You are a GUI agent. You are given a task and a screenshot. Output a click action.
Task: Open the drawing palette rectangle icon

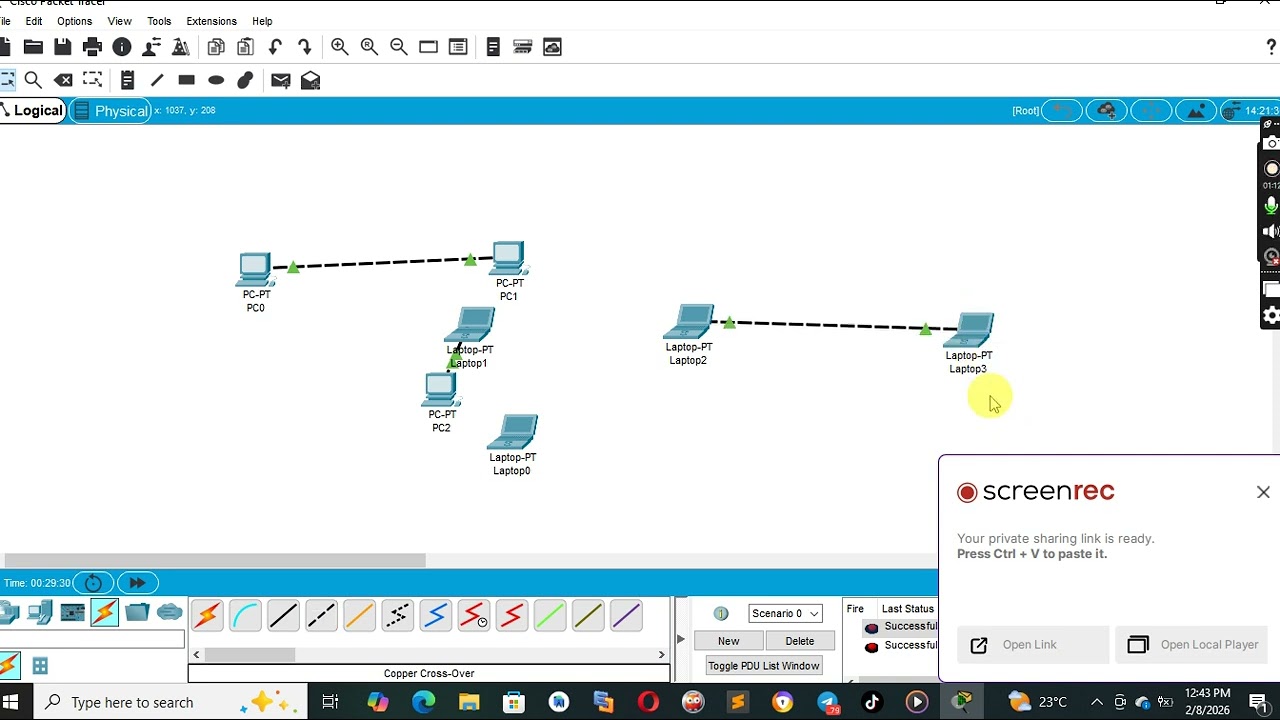click(x=428, y=47)
